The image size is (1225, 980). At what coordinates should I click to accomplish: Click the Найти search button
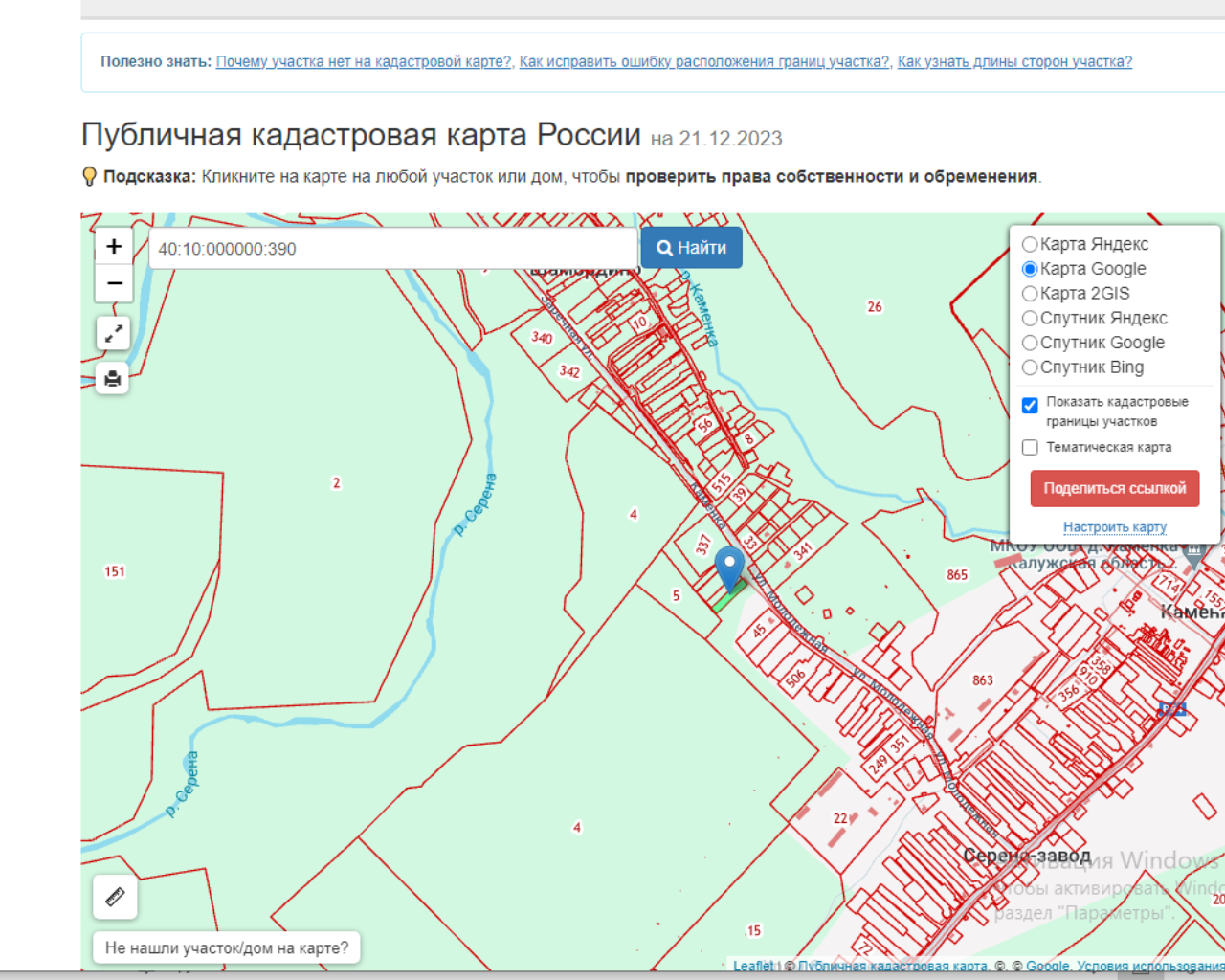pos(691,248)
